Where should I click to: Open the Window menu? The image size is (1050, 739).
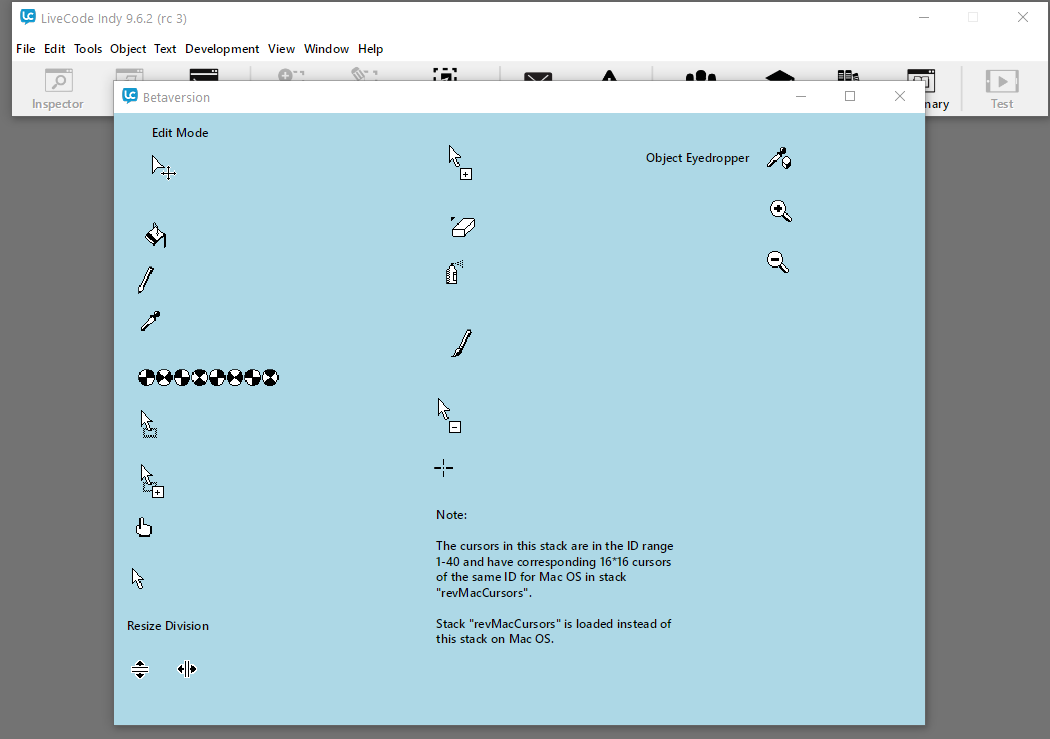(x=326, y=49)
